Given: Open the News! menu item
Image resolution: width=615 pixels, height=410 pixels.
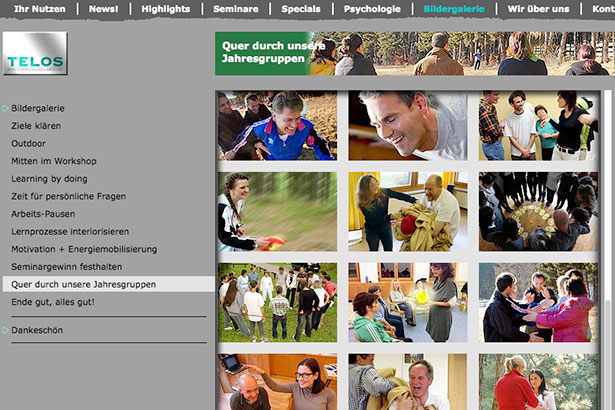Looking at the screenshot, I should click(104, 9).
